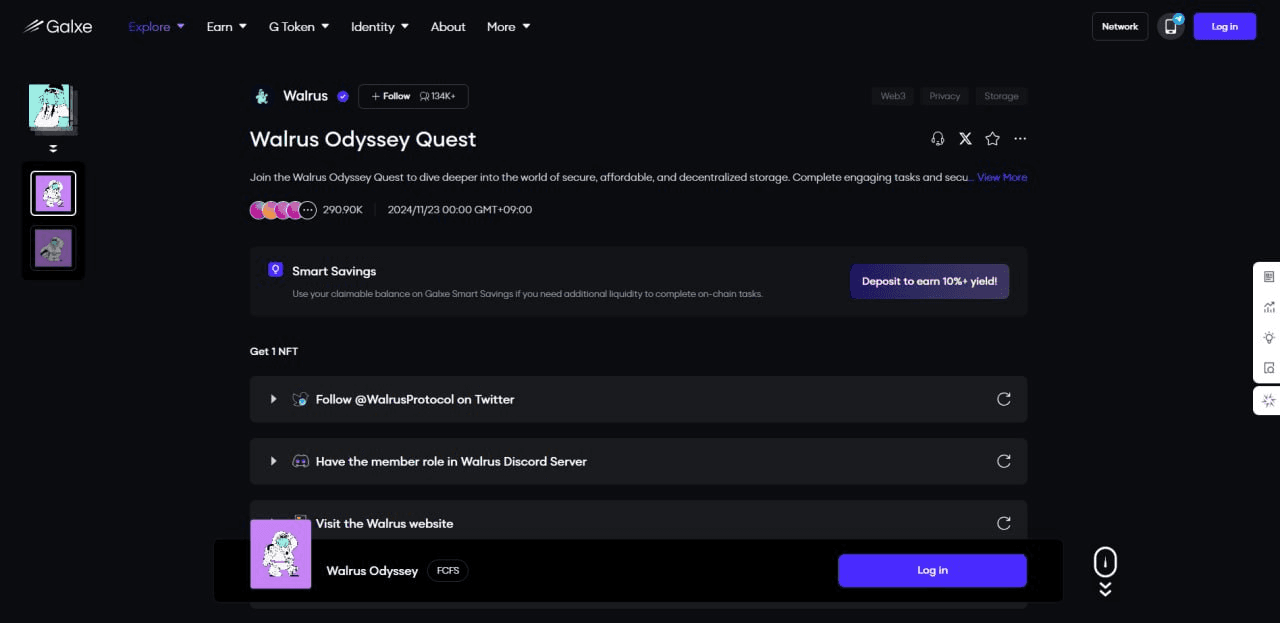Click the stacked campaign thumbnail at top-left
Image resolution: width=1280 pixels, height=623 pixels.
click(x=52, y=109)
